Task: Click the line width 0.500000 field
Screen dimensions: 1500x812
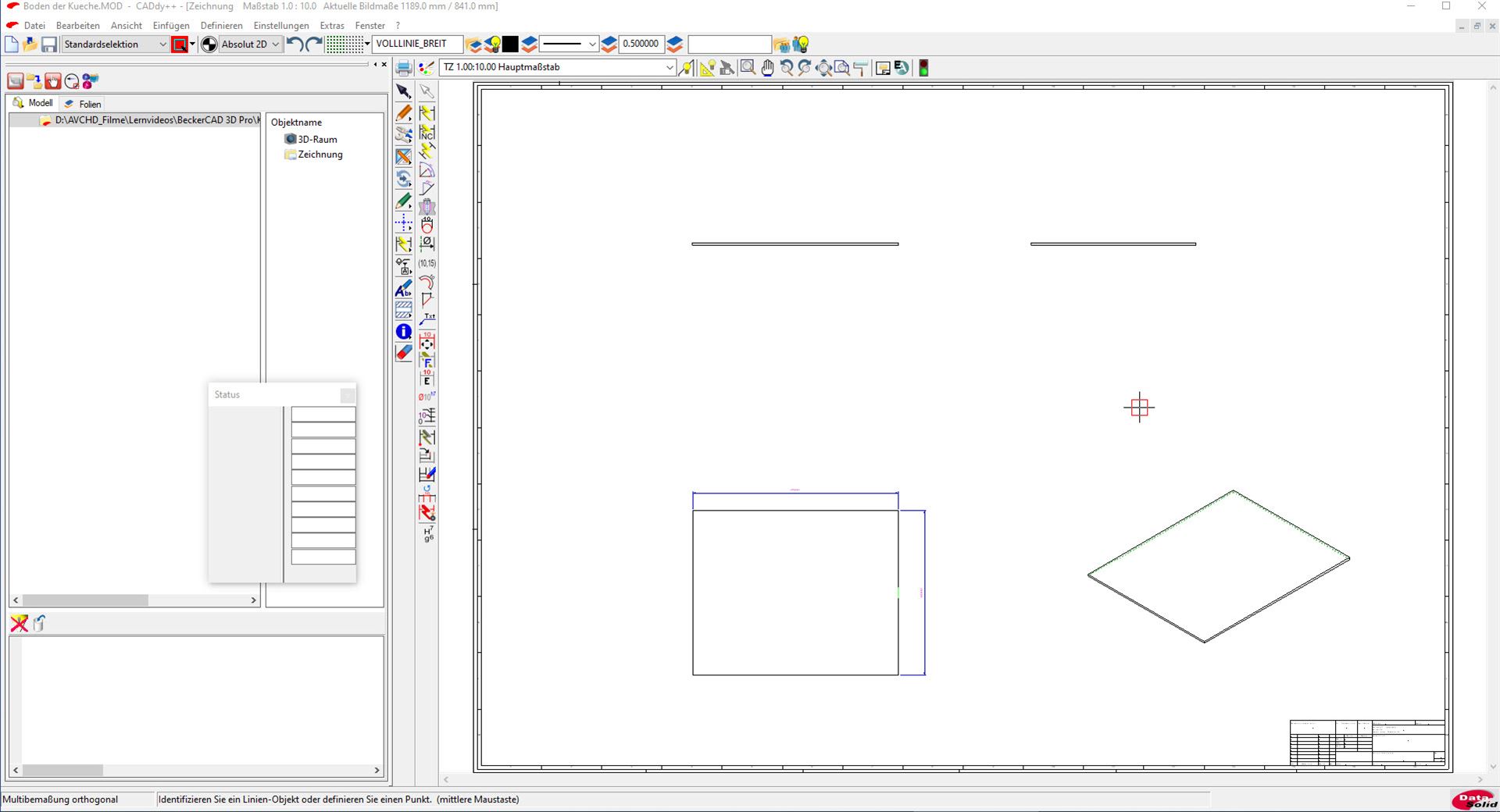Action: 641,45
